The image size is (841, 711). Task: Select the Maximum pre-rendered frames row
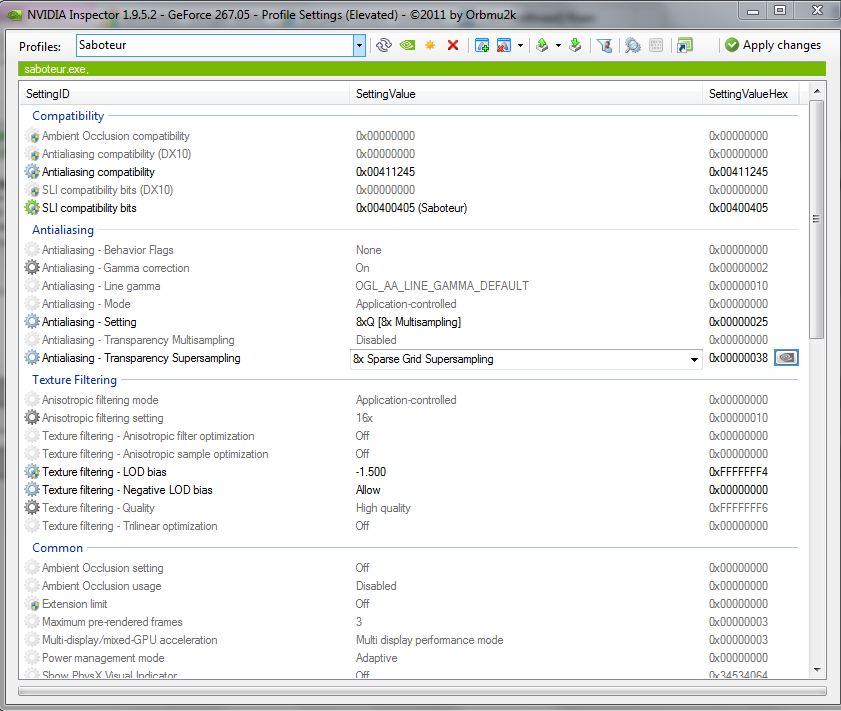click(410, 622)
